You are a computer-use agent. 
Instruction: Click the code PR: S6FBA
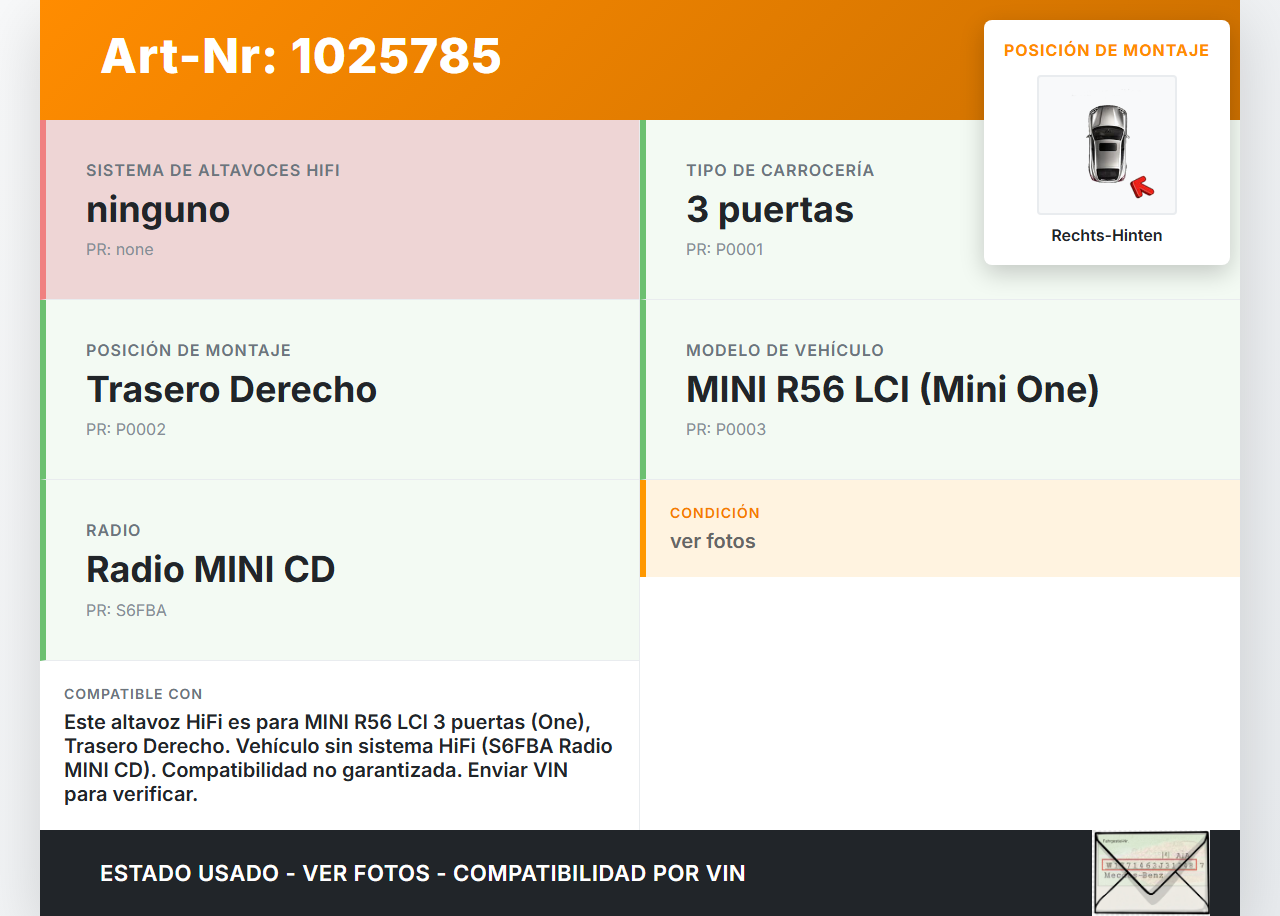(126, 610)
